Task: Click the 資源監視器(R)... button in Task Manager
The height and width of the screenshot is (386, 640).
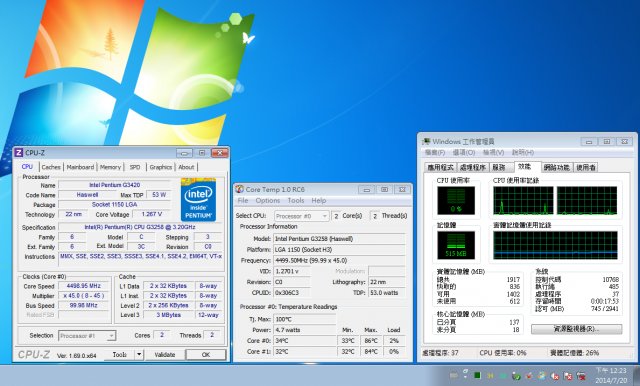Action: click(x=576, y=329)
